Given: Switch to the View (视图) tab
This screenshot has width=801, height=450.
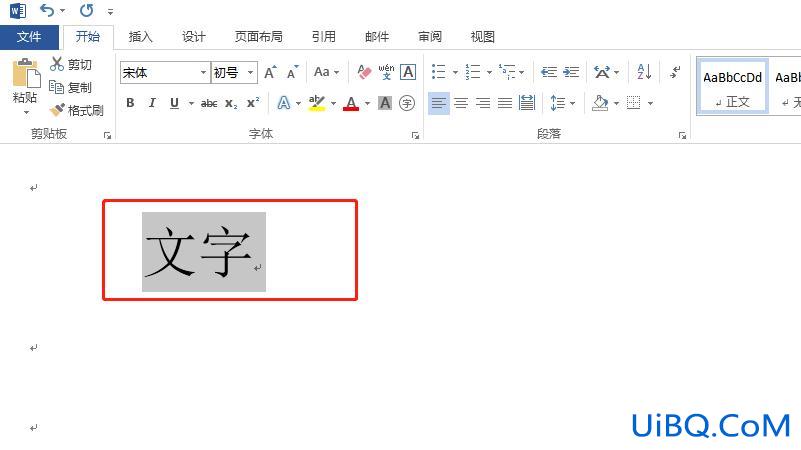Looking at the screenshot, I should pos(482,37).
